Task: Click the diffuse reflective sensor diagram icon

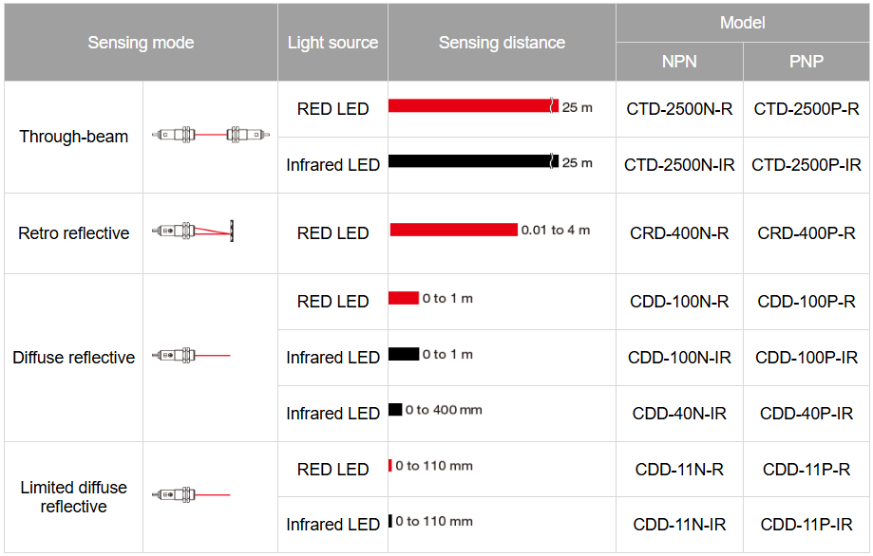Action: click(191, 356)
